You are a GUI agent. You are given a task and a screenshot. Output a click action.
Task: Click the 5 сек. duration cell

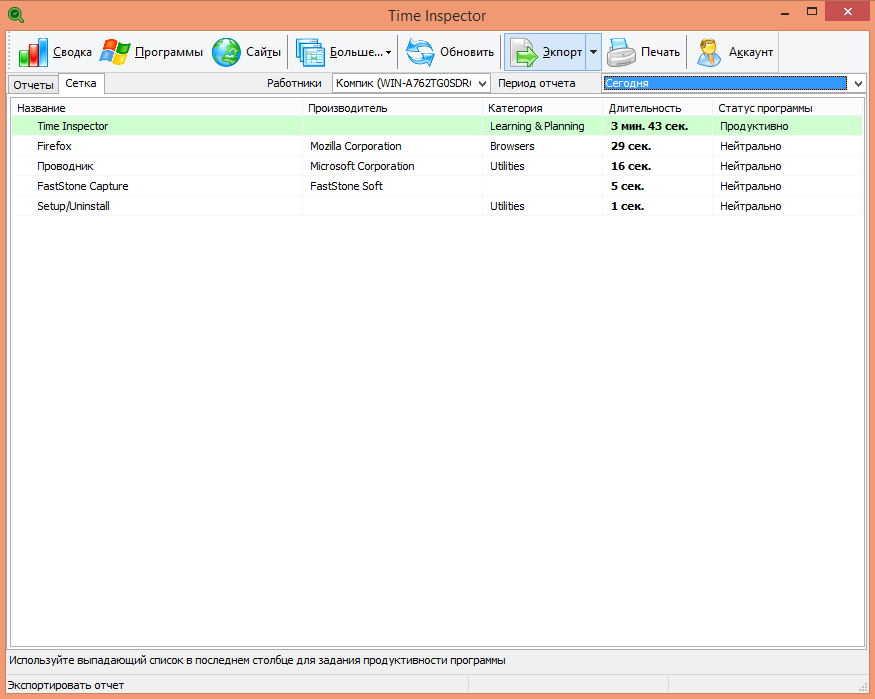(627, 186)
